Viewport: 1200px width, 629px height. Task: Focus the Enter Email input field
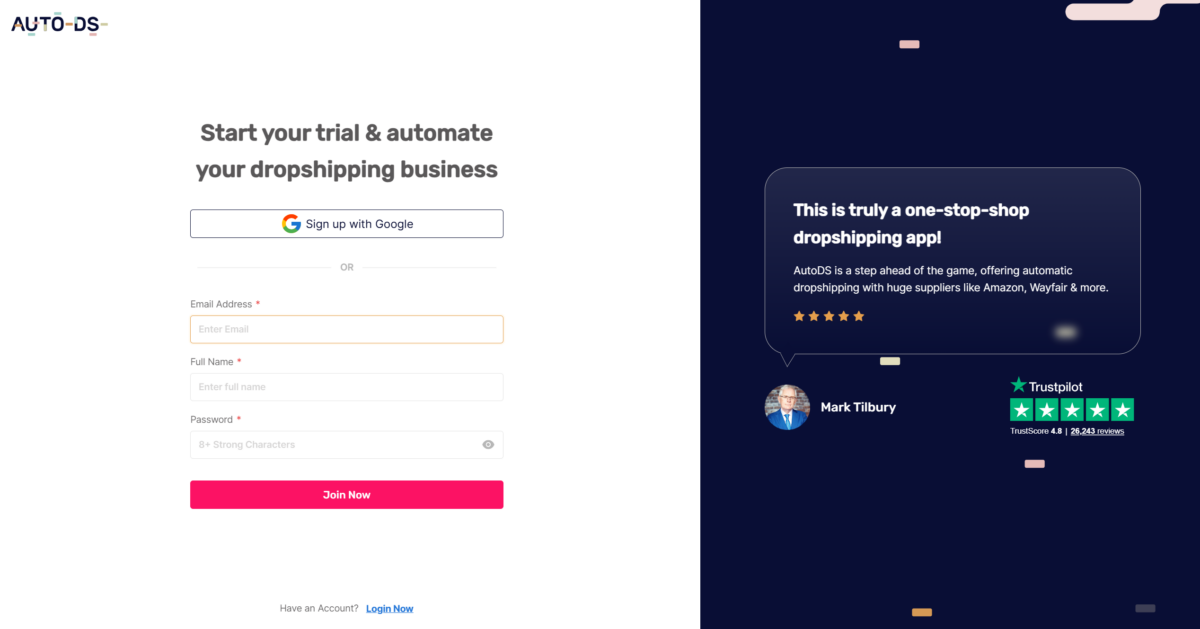click(346, 329)
